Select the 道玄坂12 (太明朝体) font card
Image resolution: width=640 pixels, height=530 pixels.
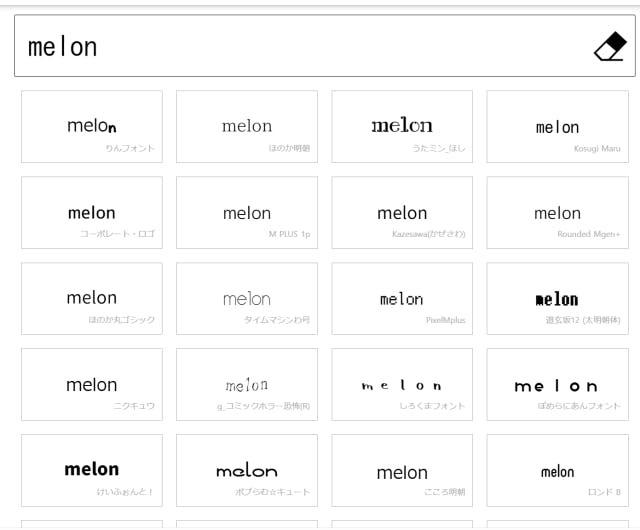tap(557, 299)
